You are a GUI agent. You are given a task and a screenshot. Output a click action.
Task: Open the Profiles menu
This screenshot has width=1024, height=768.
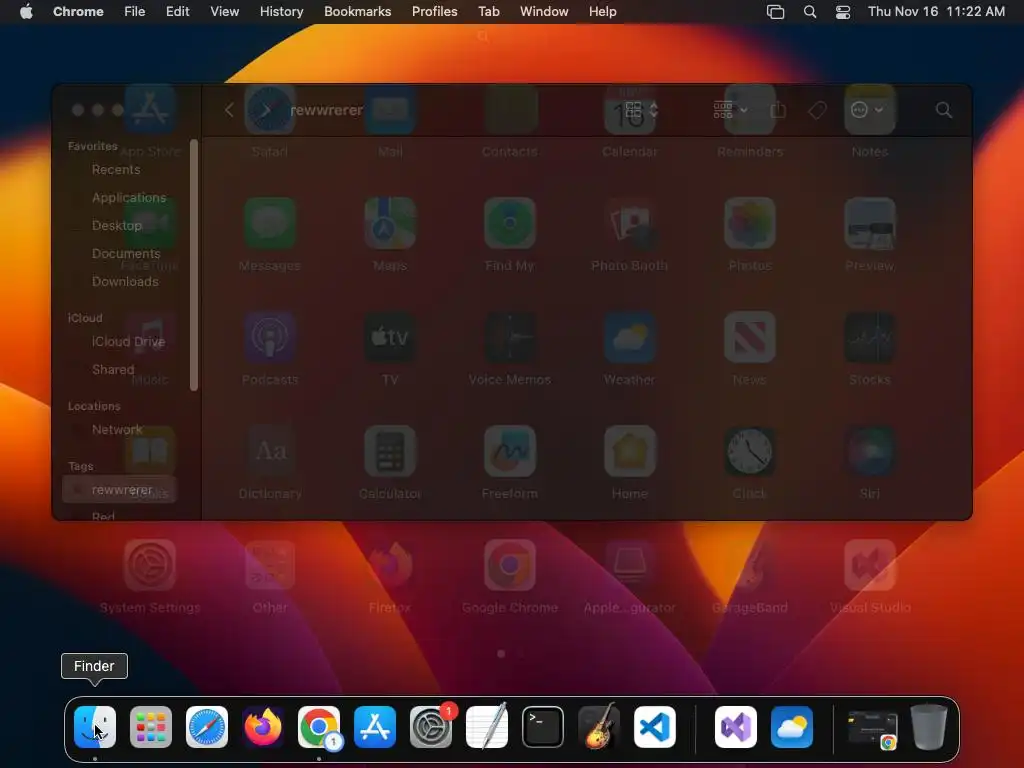coord(434,11)
